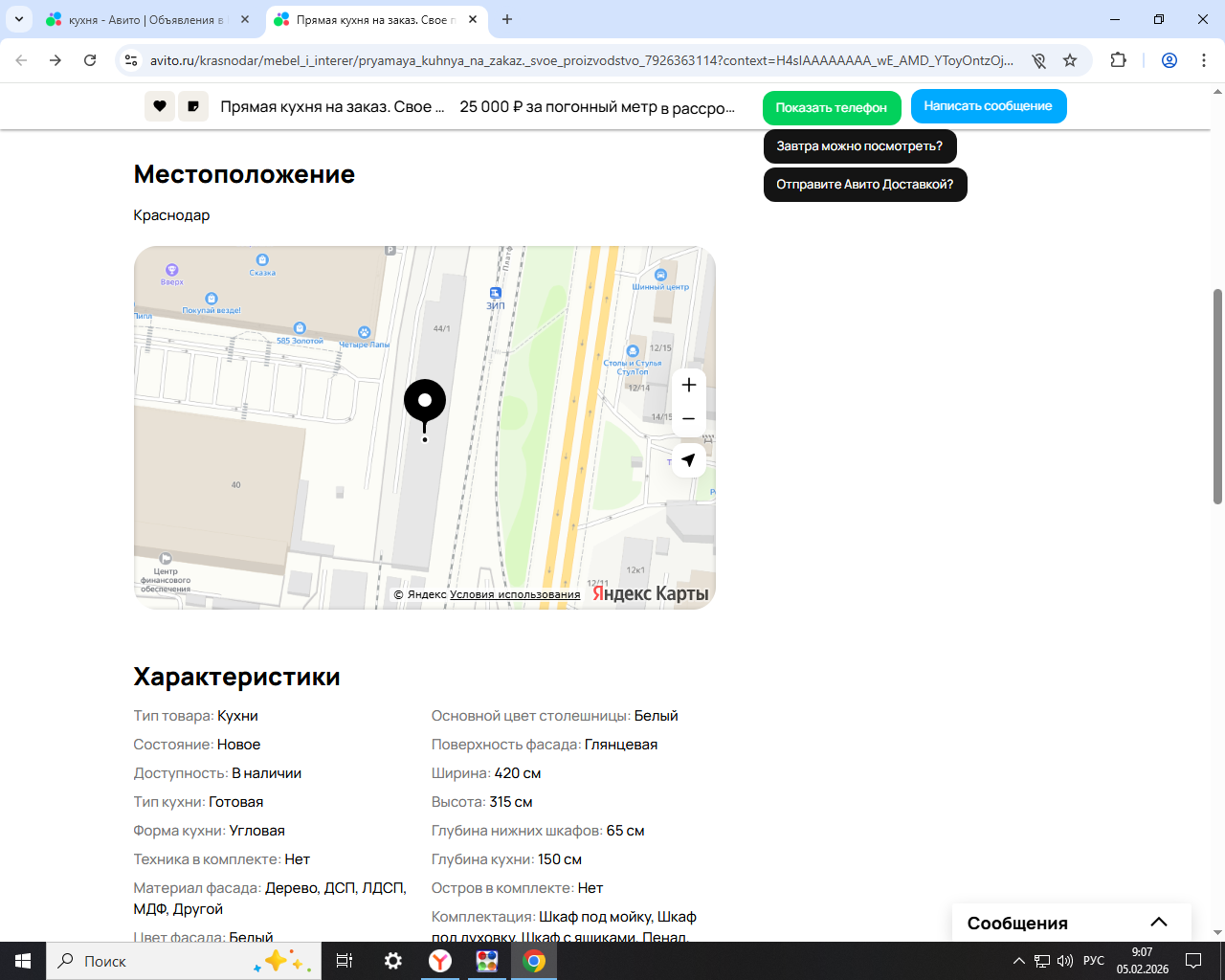The height and width of the screenshot is (980, 1225).
Task: Open the Windows Start menu
Action: [23, 961]
